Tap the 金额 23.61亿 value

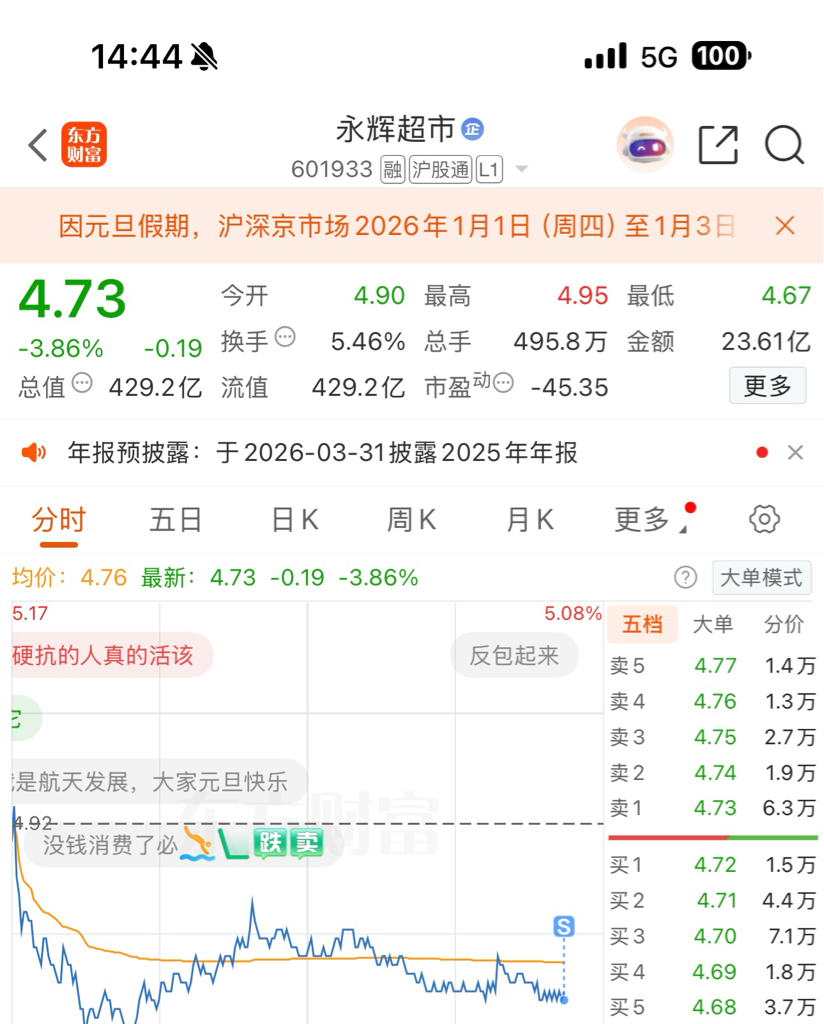point(766,342)
